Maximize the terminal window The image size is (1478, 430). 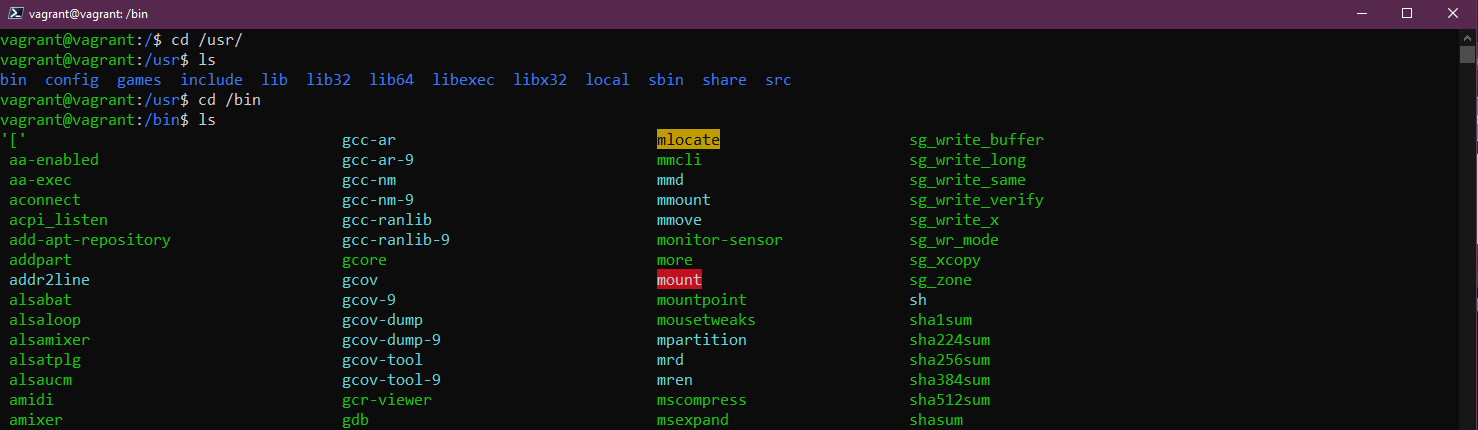(1407, 14)
